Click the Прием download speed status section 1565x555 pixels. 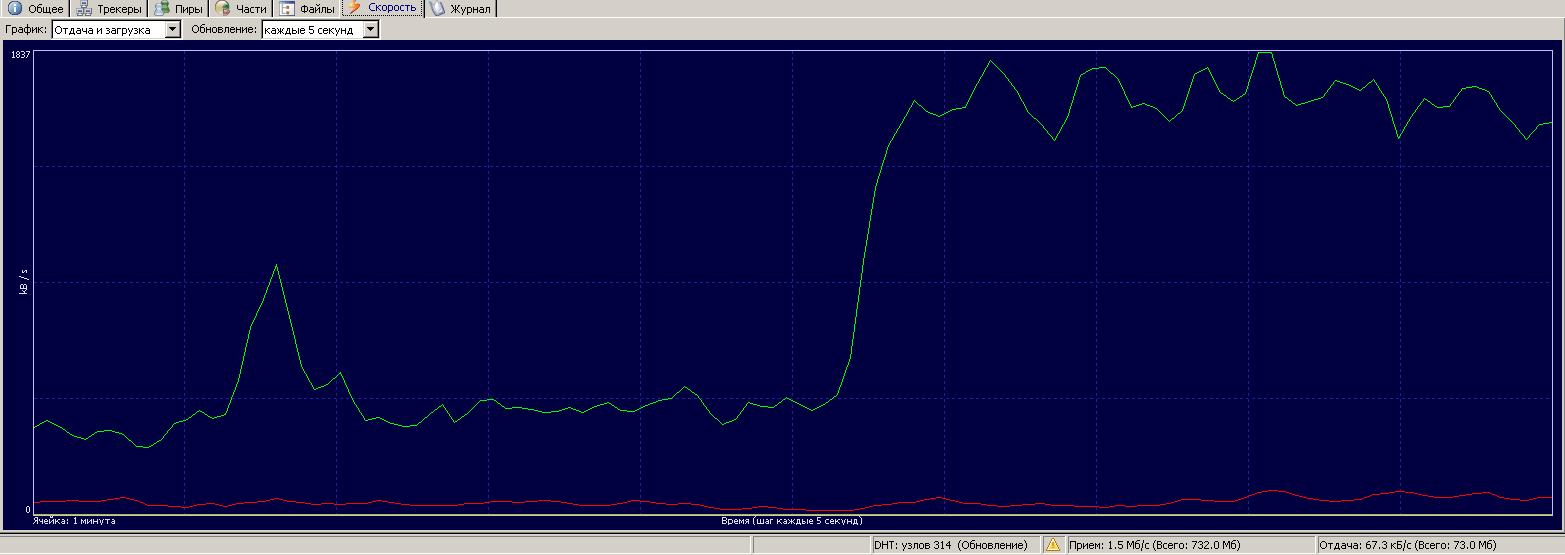[x=1154, y=545]
